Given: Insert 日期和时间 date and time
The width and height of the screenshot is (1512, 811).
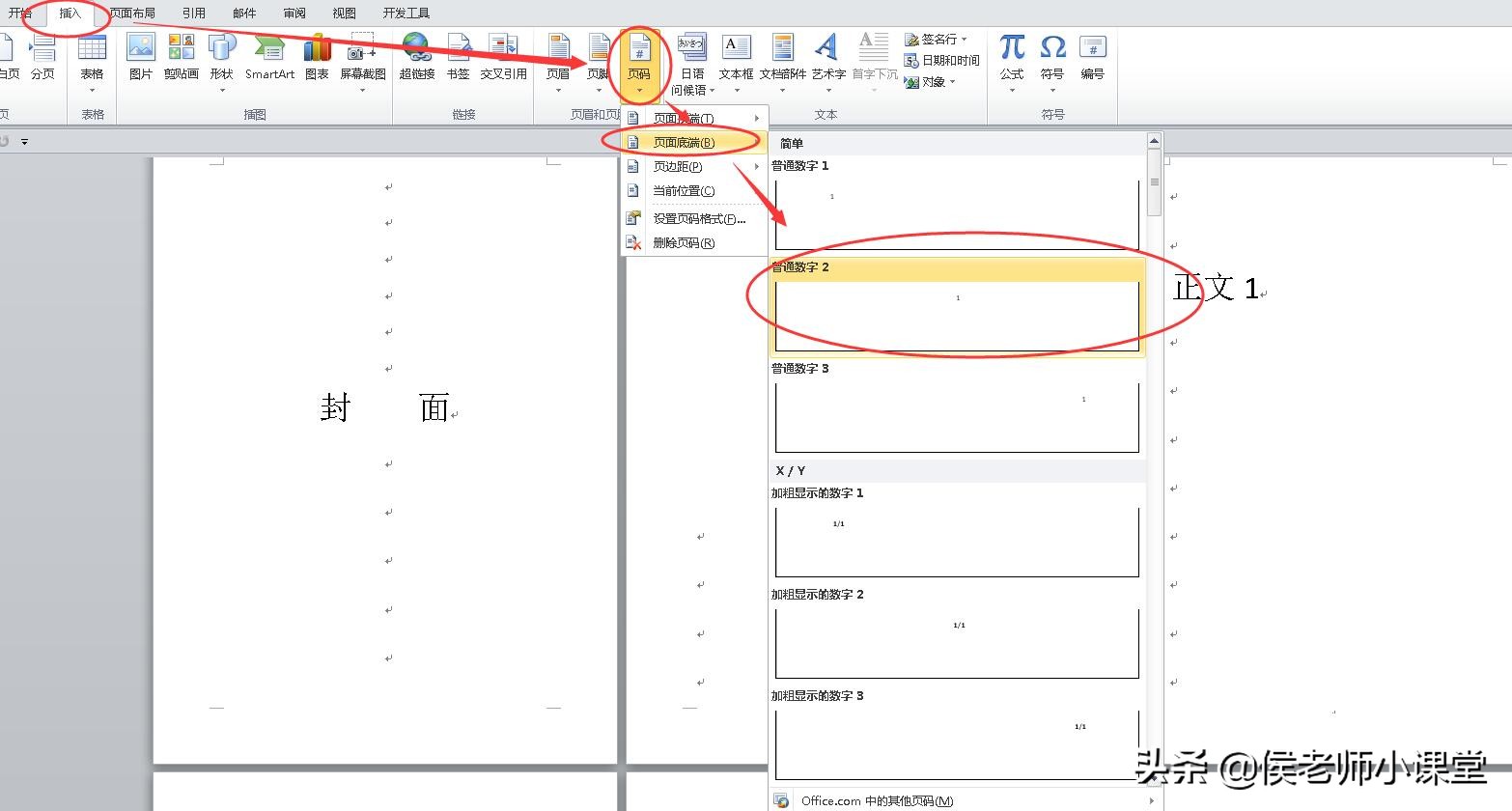Looking at the screenshot, I should [942, 61].
